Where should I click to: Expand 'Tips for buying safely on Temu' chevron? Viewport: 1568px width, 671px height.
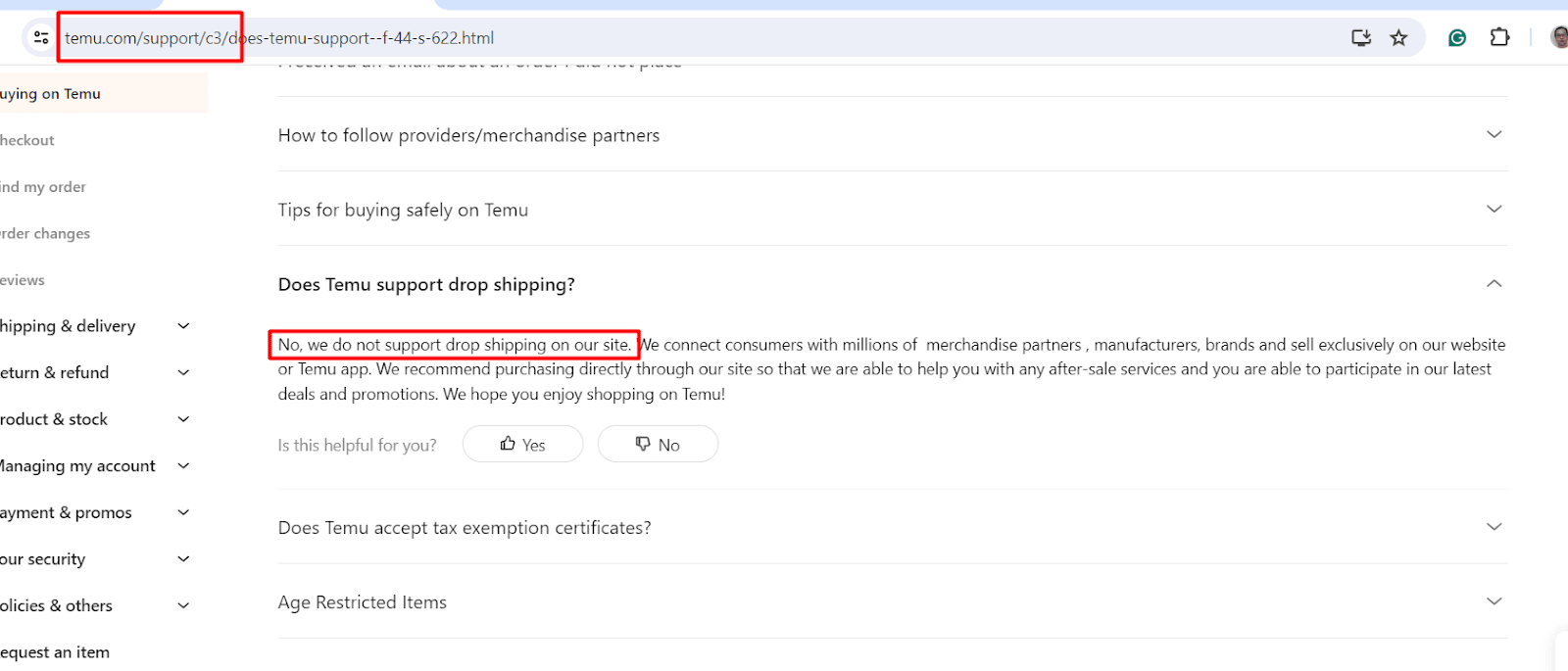click(1494, 209)
